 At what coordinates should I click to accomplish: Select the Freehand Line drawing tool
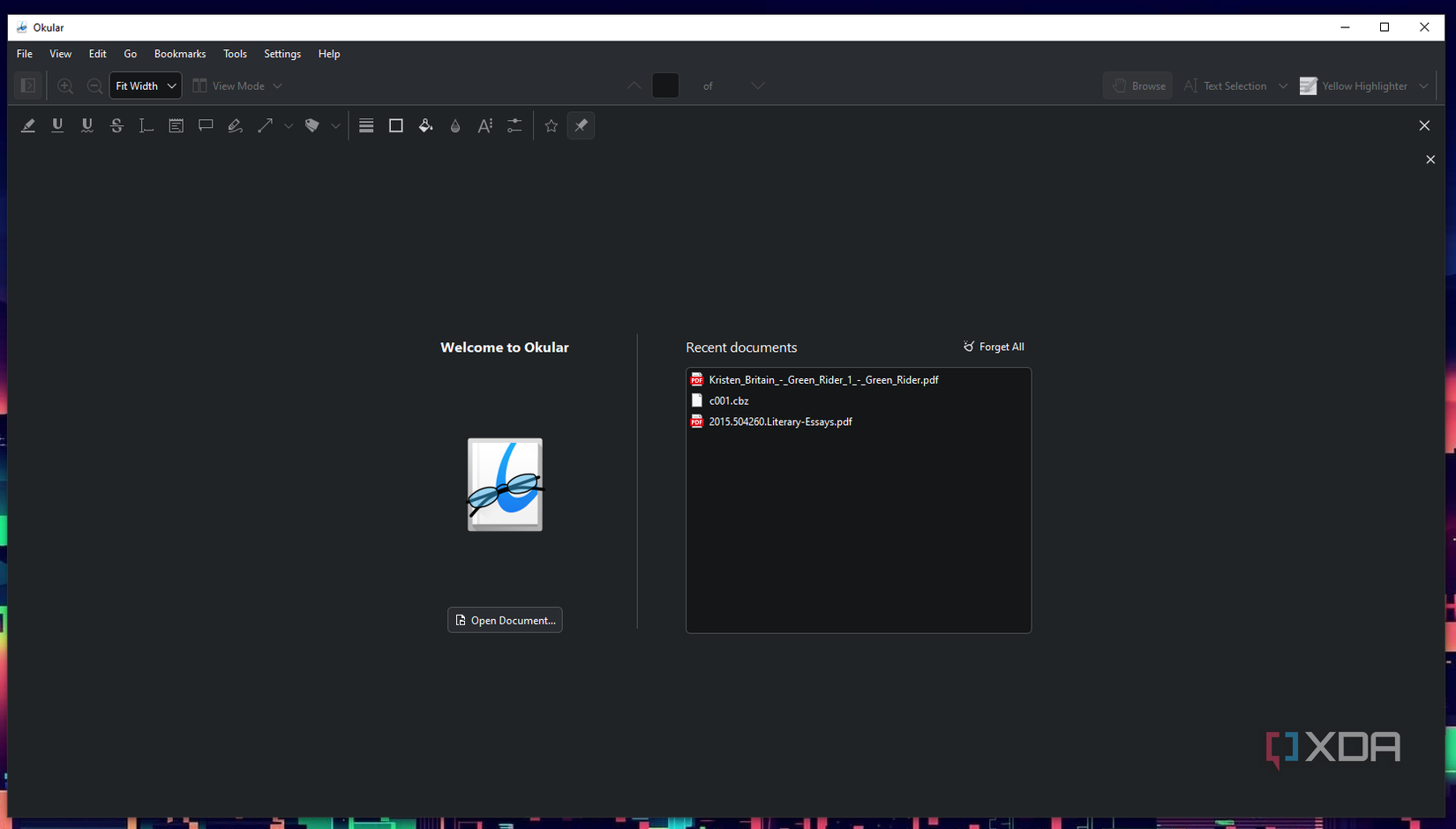tap(235, 125)
